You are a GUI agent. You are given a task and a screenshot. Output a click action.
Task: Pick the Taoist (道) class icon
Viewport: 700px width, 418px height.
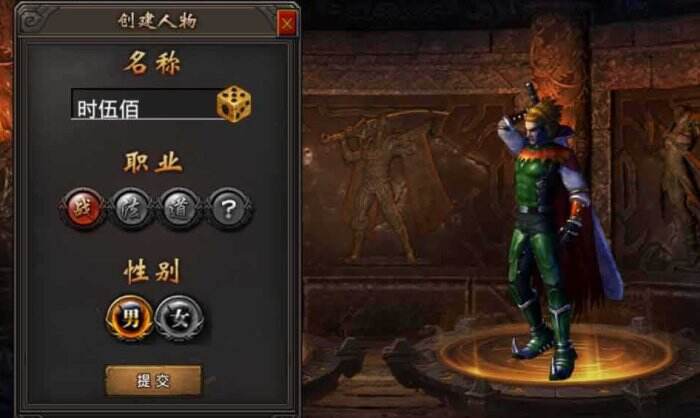pos(179,209)
